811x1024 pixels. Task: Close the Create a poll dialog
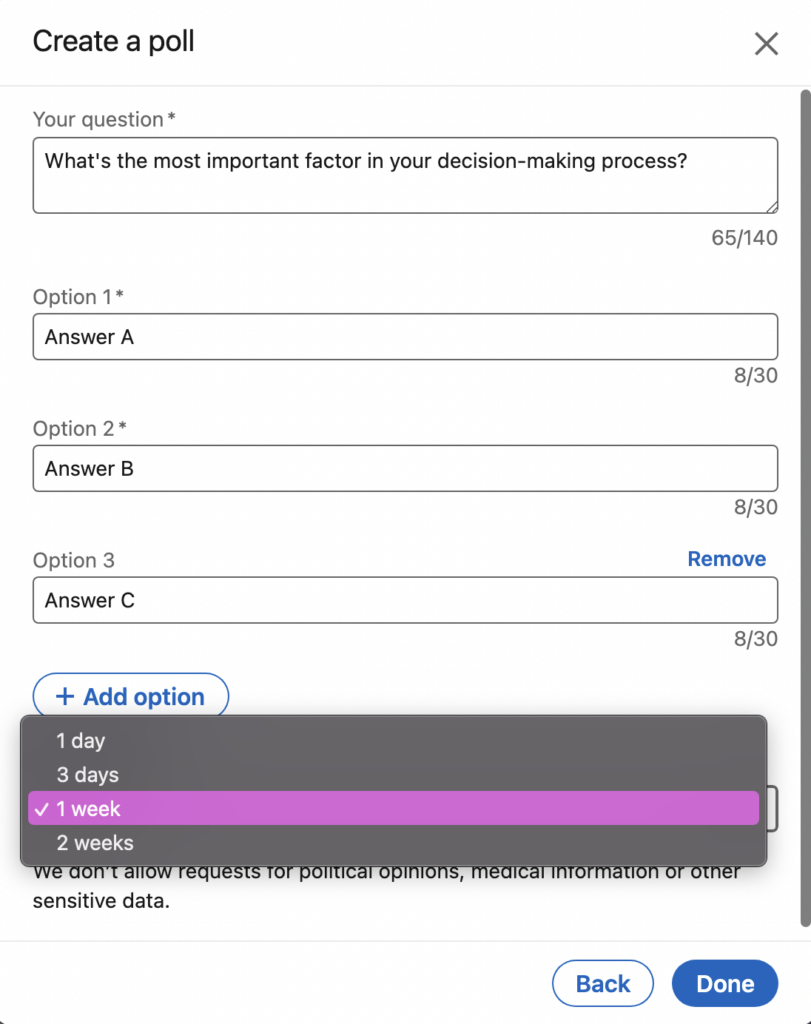coord(766,43)
